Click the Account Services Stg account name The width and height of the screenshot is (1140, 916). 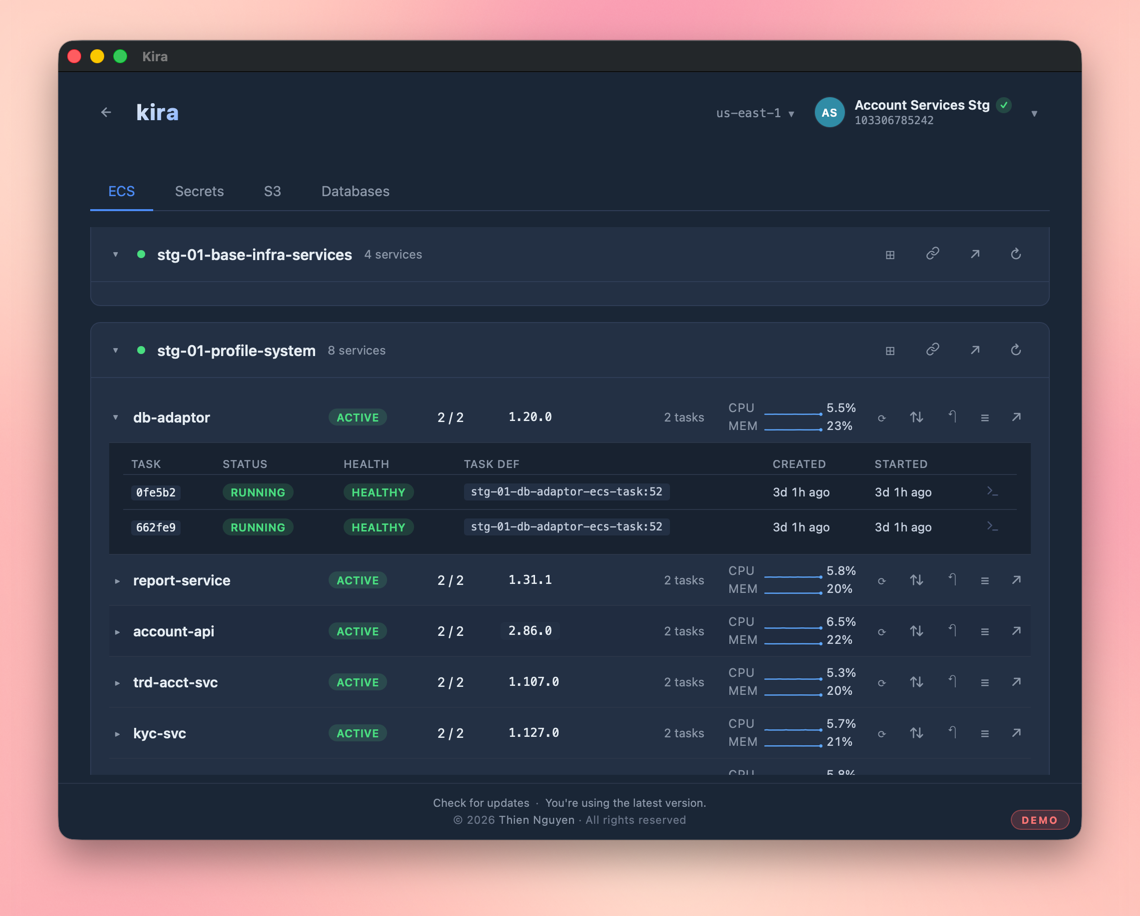(x=922, y=105)
